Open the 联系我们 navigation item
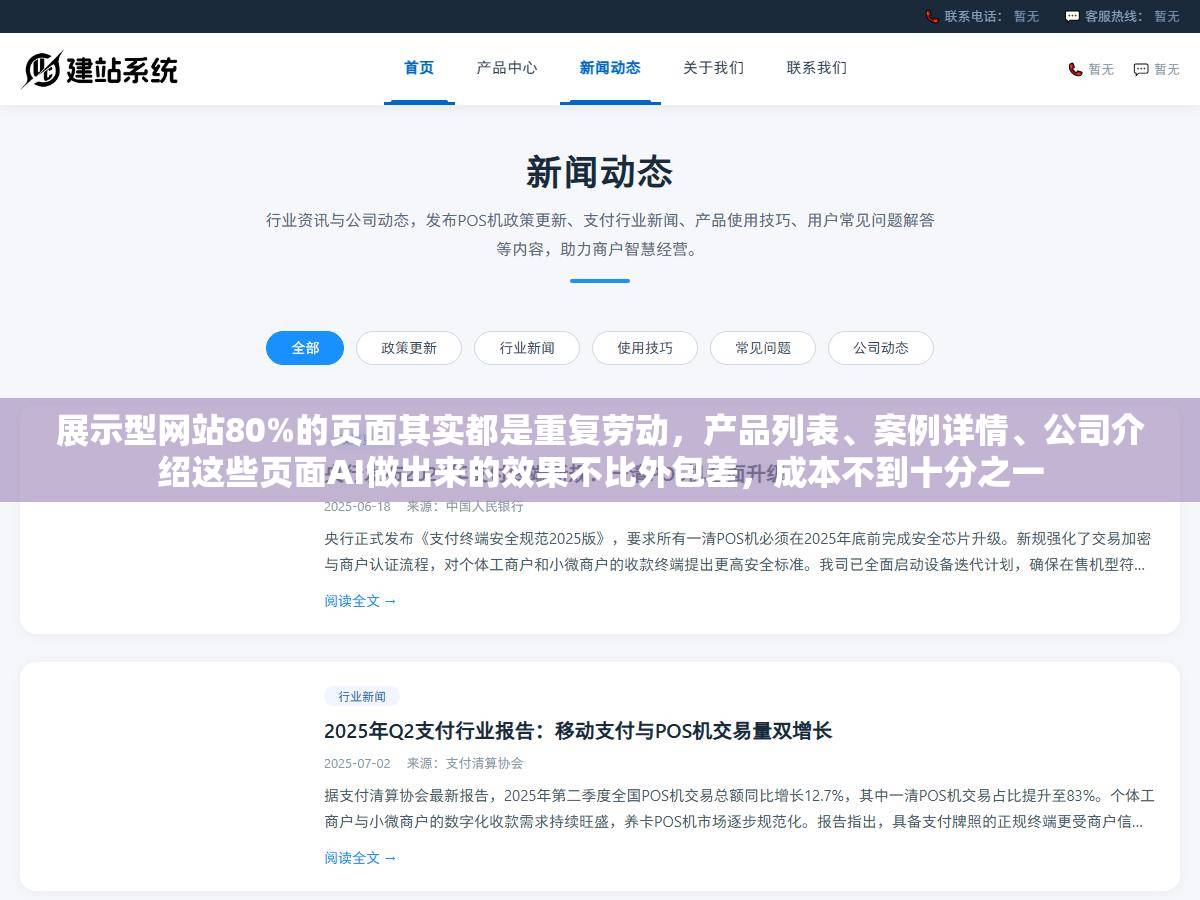 (817, 68)
